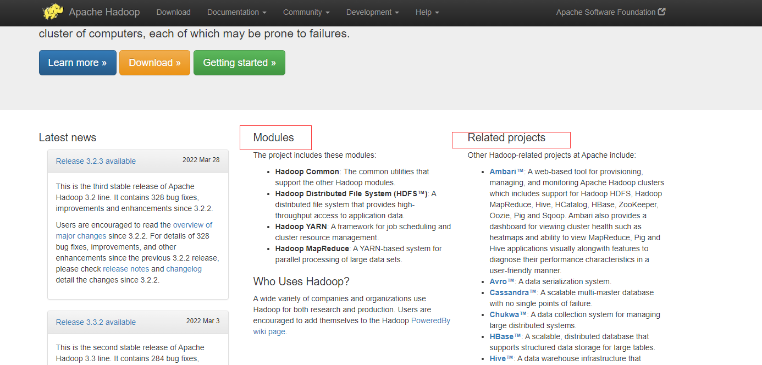
Task: Click the green Getting started button
Action: tap(239, 63)
